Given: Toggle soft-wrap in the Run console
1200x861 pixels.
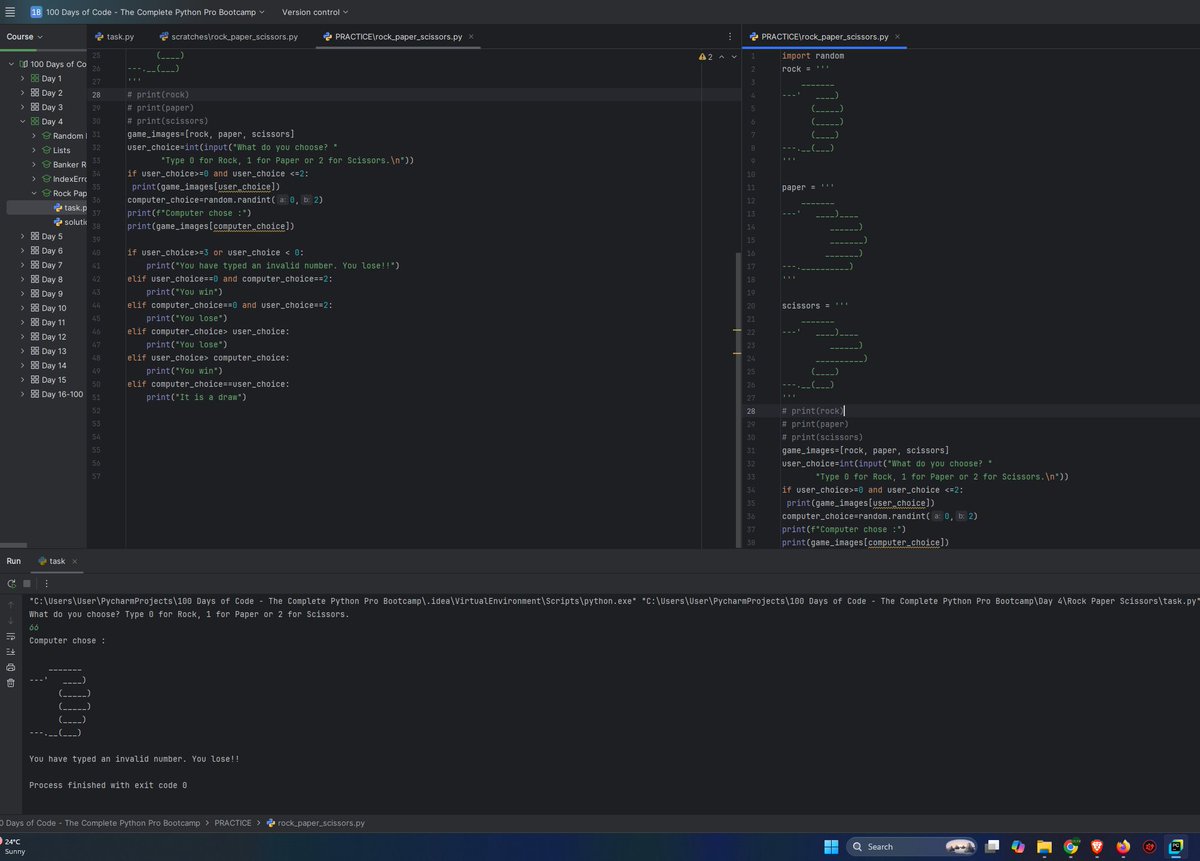Looking at the screenshot, I should [x=10, y=636].
